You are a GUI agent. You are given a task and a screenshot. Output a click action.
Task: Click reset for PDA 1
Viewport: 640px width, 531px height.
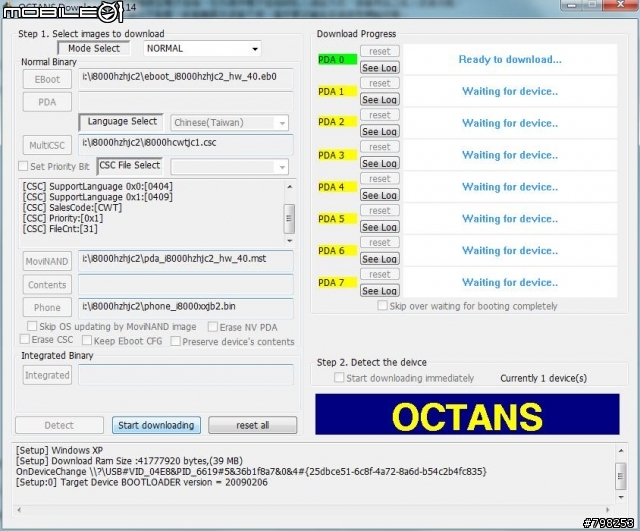click(380, 83)
